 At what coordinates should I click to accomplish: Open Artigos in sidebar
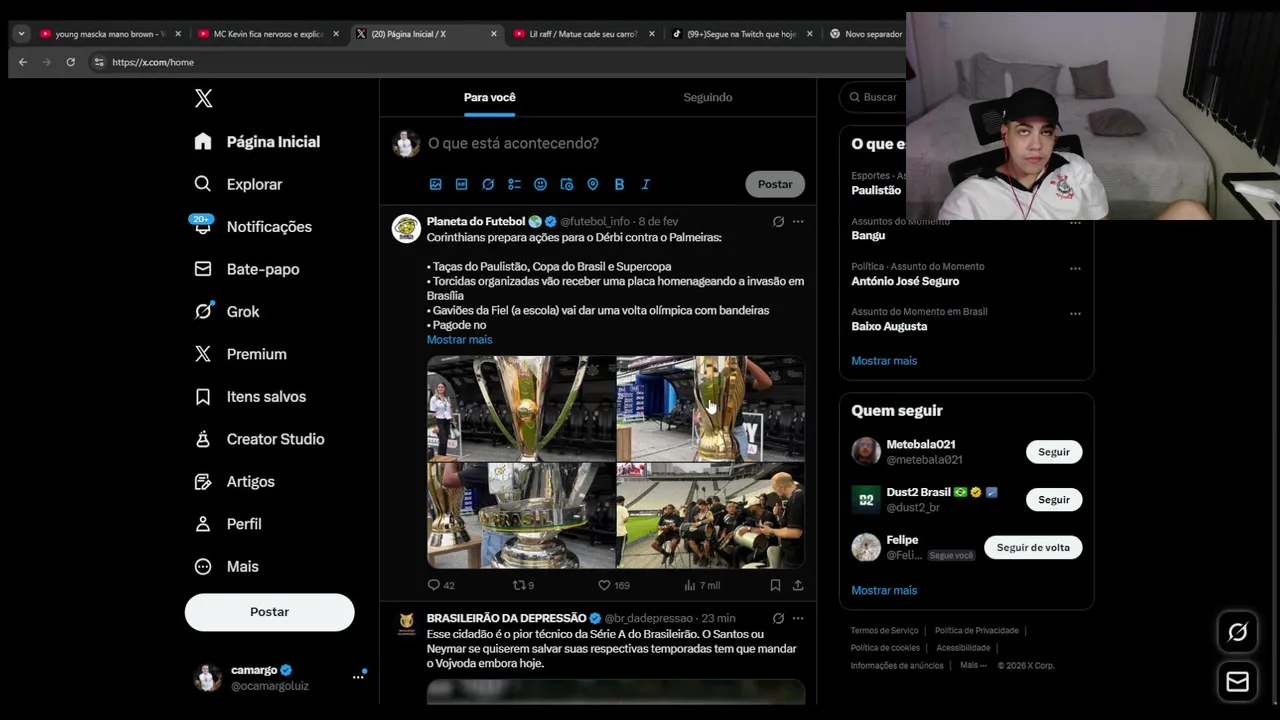[x=234, y=482]
